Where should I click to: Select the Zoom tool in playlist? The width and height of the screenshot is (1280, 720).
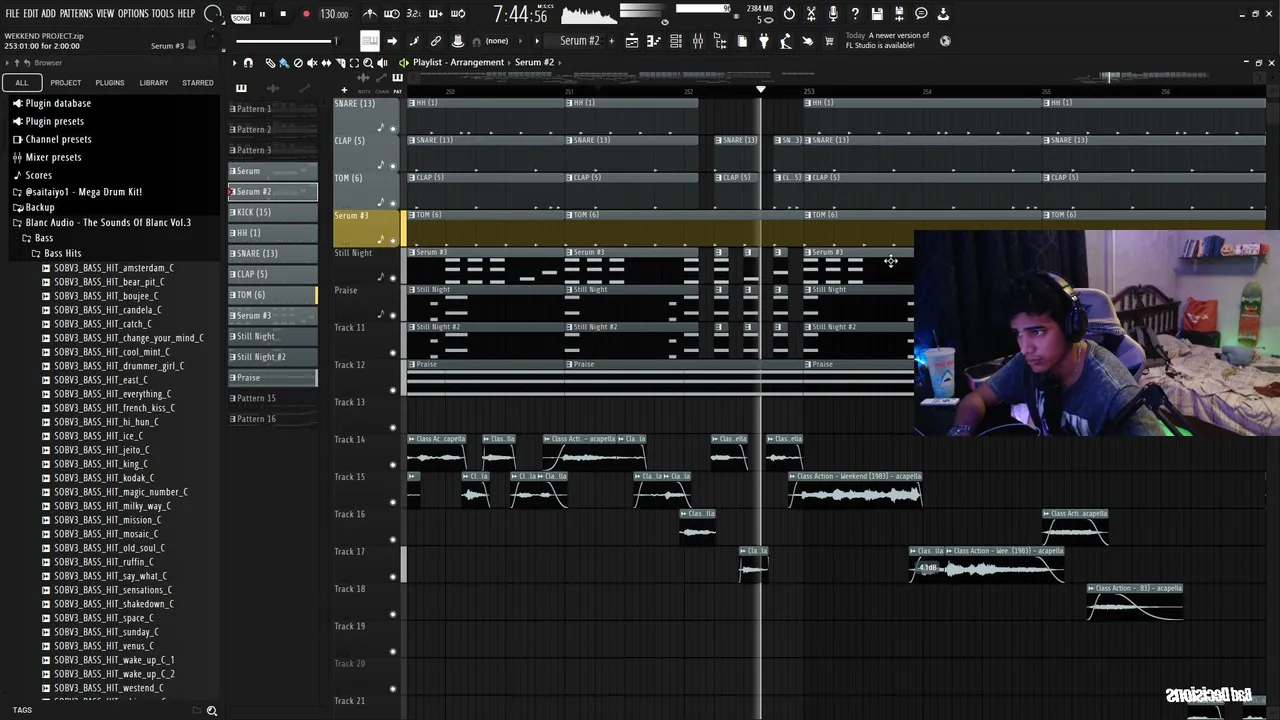coord(368,62)
